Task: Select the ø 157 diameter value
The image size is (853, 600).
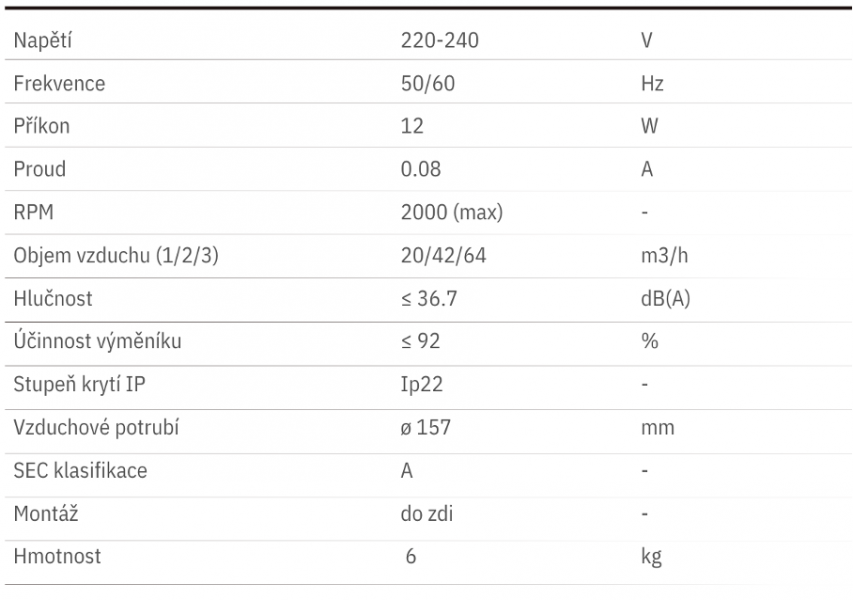Action: (x=425, y=428)
